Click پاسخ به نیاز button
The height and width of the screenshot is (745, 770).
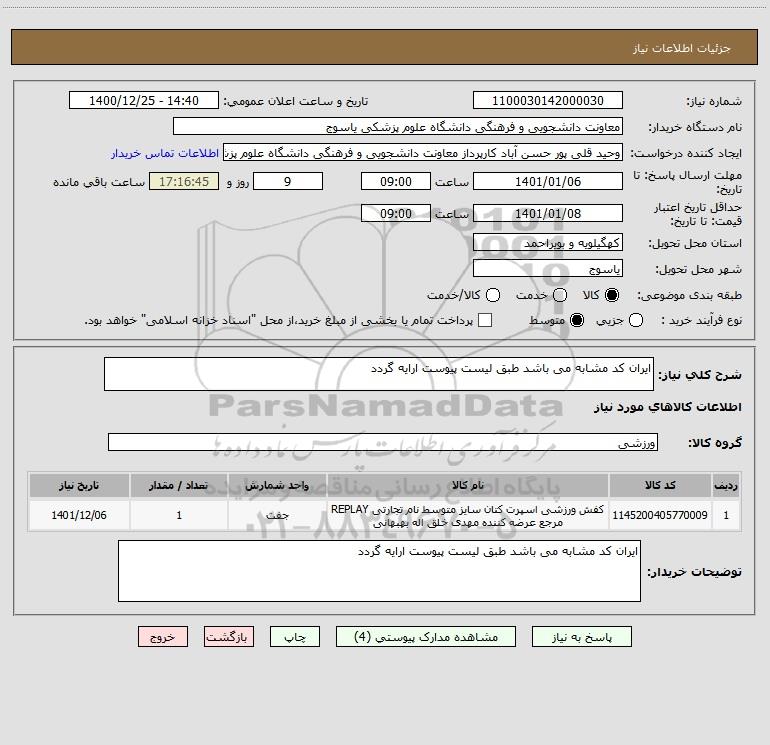581,637
